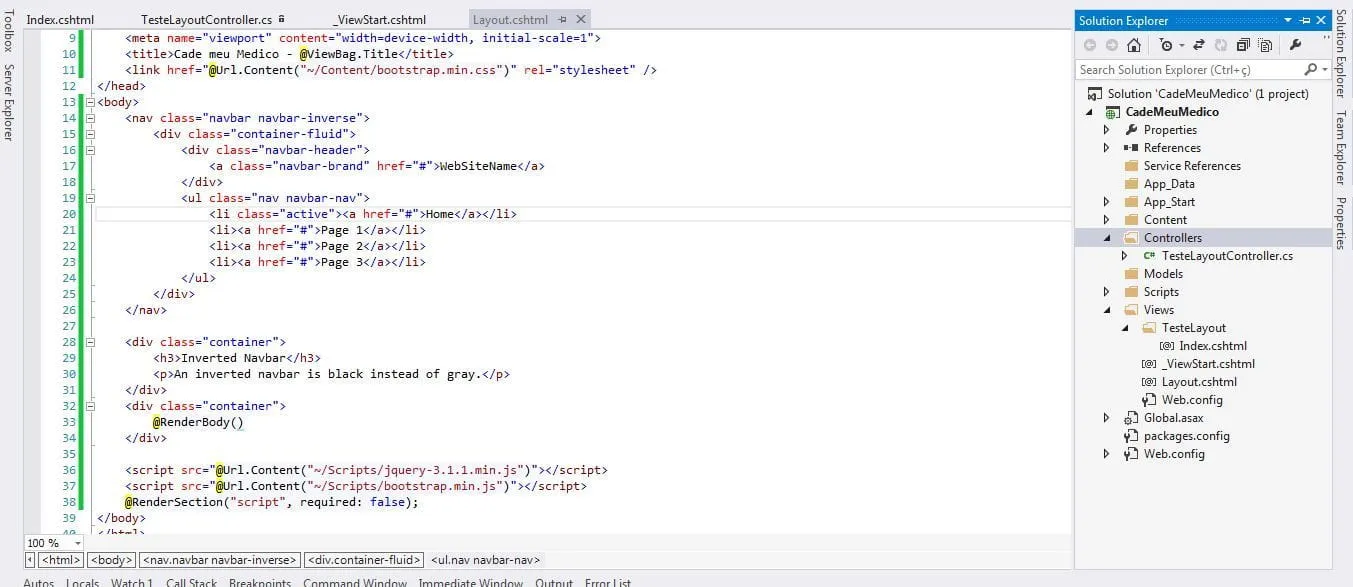The width and height of the screenshot is (1353, 587).
Task: Click the Refresh icon in Solution Explorer
Action: pos(1221,45)
